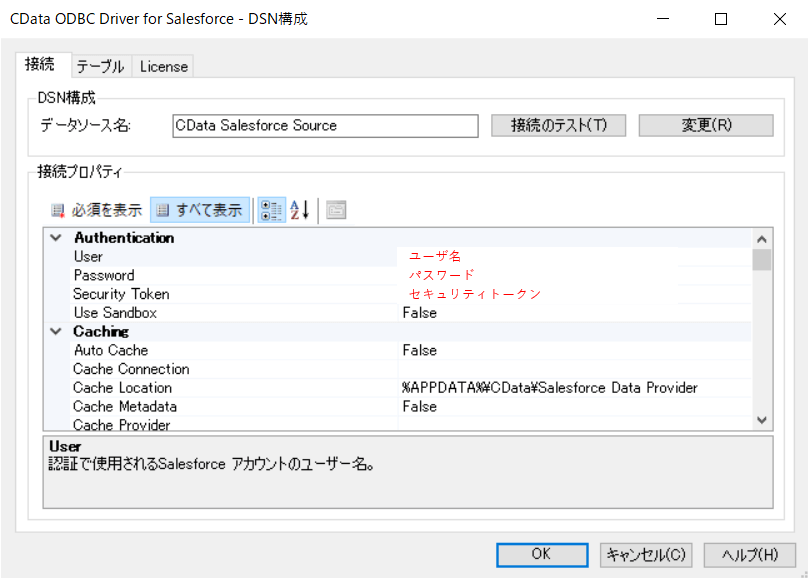The width and height of the screenshot is (808, 578).
Task: Switch to the License tab
Action: pos(164,66)
